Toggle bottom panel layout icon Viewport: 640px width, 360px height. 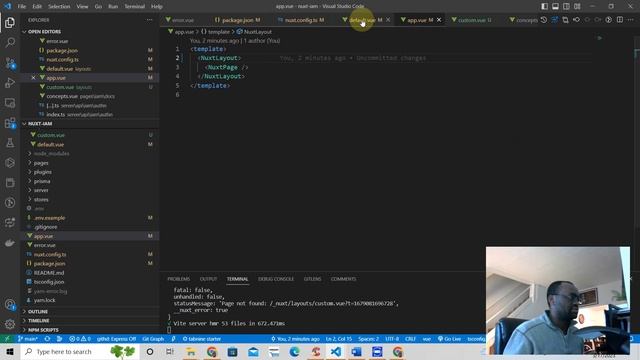pyautogui.click(x=556, y=6)
